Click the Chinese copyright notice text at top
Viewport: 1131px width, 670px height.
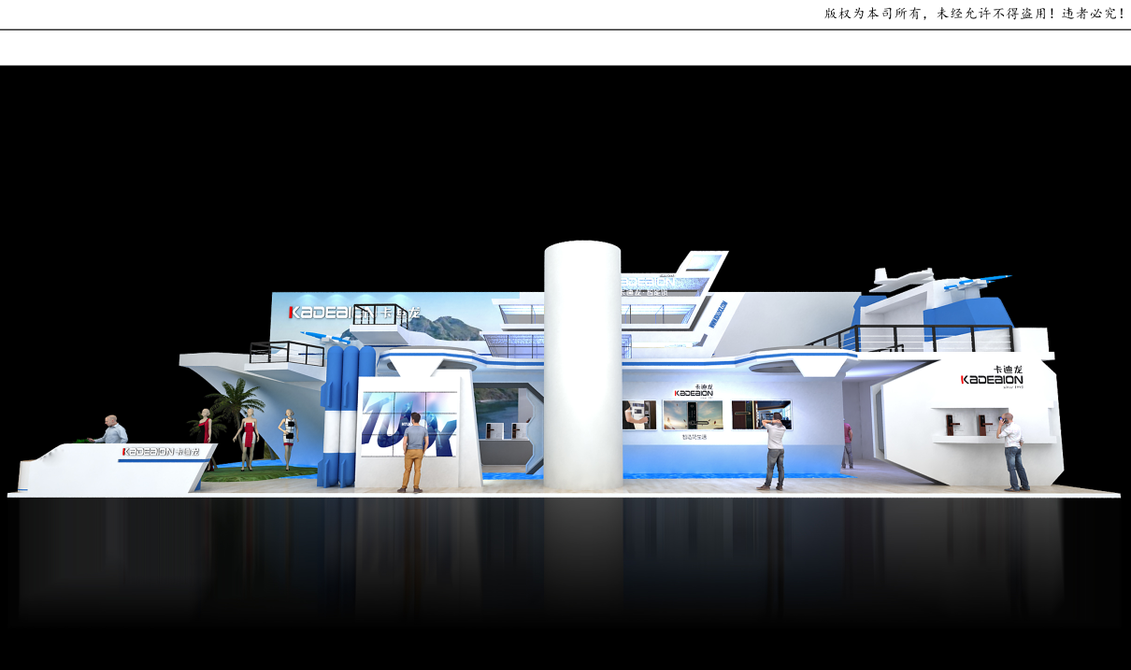pos(975,13)
